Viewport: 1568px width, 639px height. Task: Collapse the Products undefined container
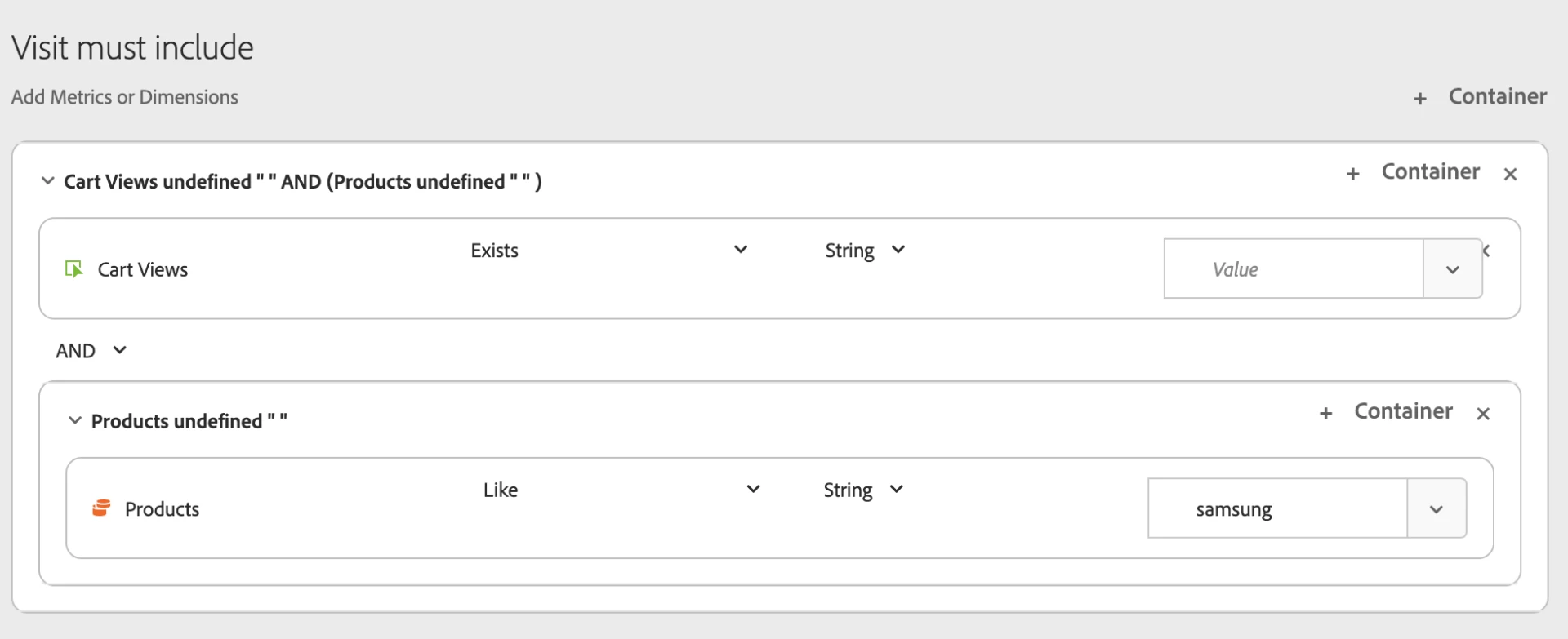pyautogui.click(x=74, y=420)
